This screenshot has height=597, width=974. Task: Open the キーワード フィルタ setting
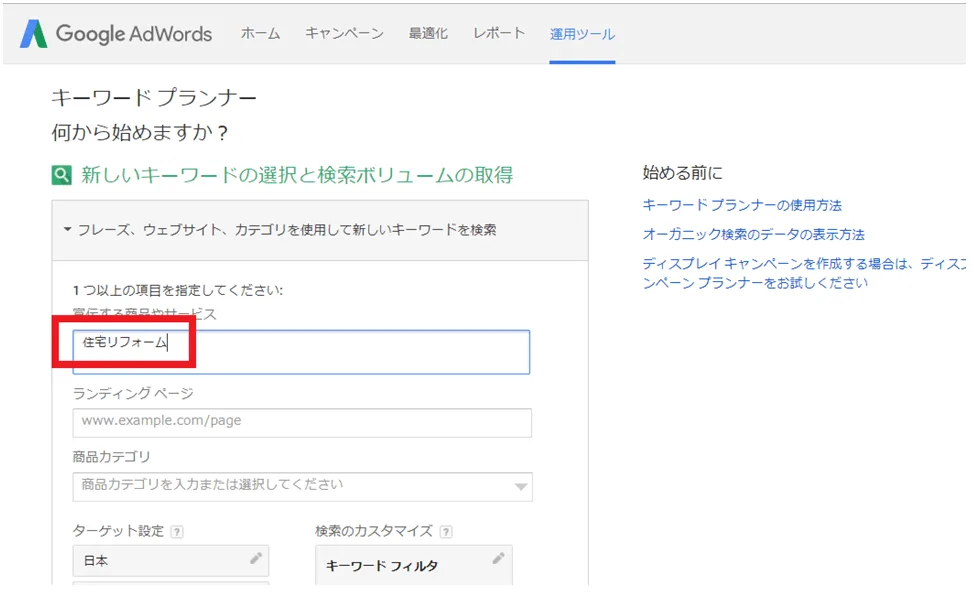[414, 565]
